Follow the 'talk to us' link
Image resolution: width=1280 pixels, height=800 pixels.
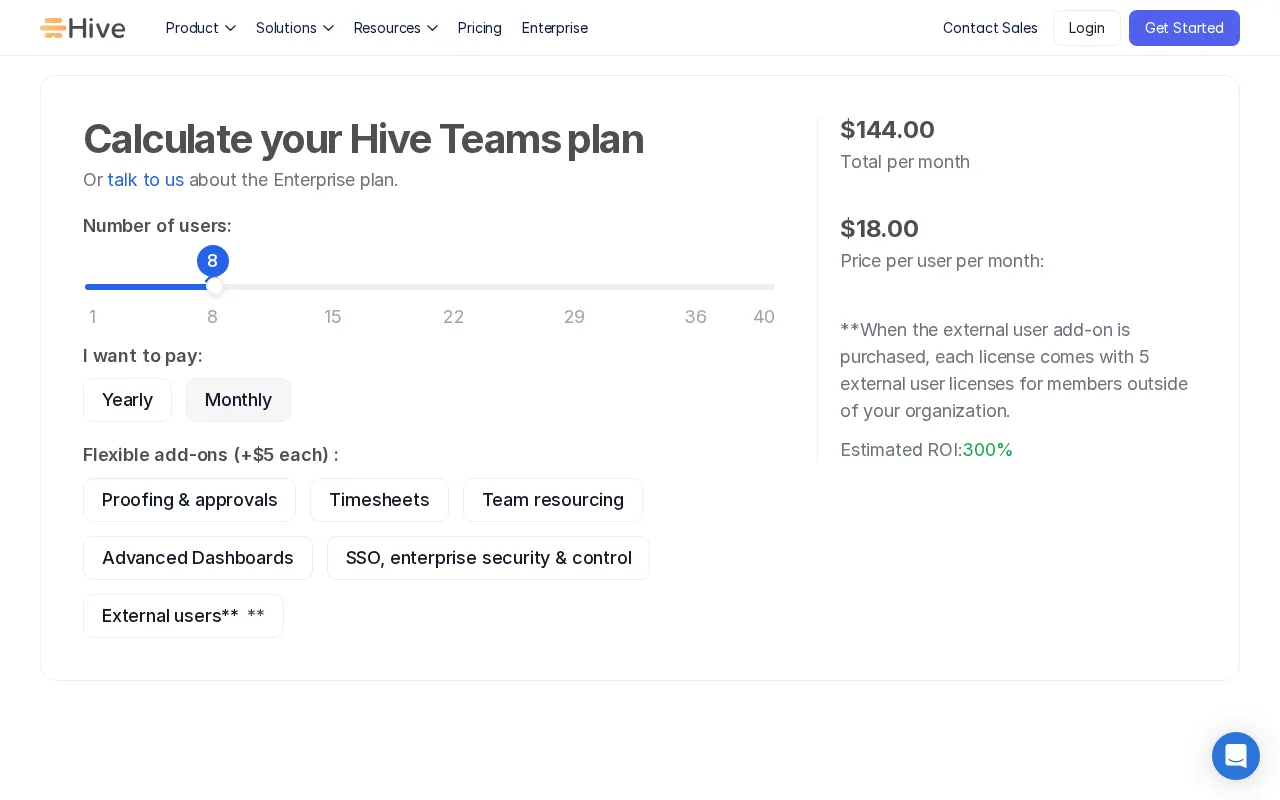tap(146, 180)
